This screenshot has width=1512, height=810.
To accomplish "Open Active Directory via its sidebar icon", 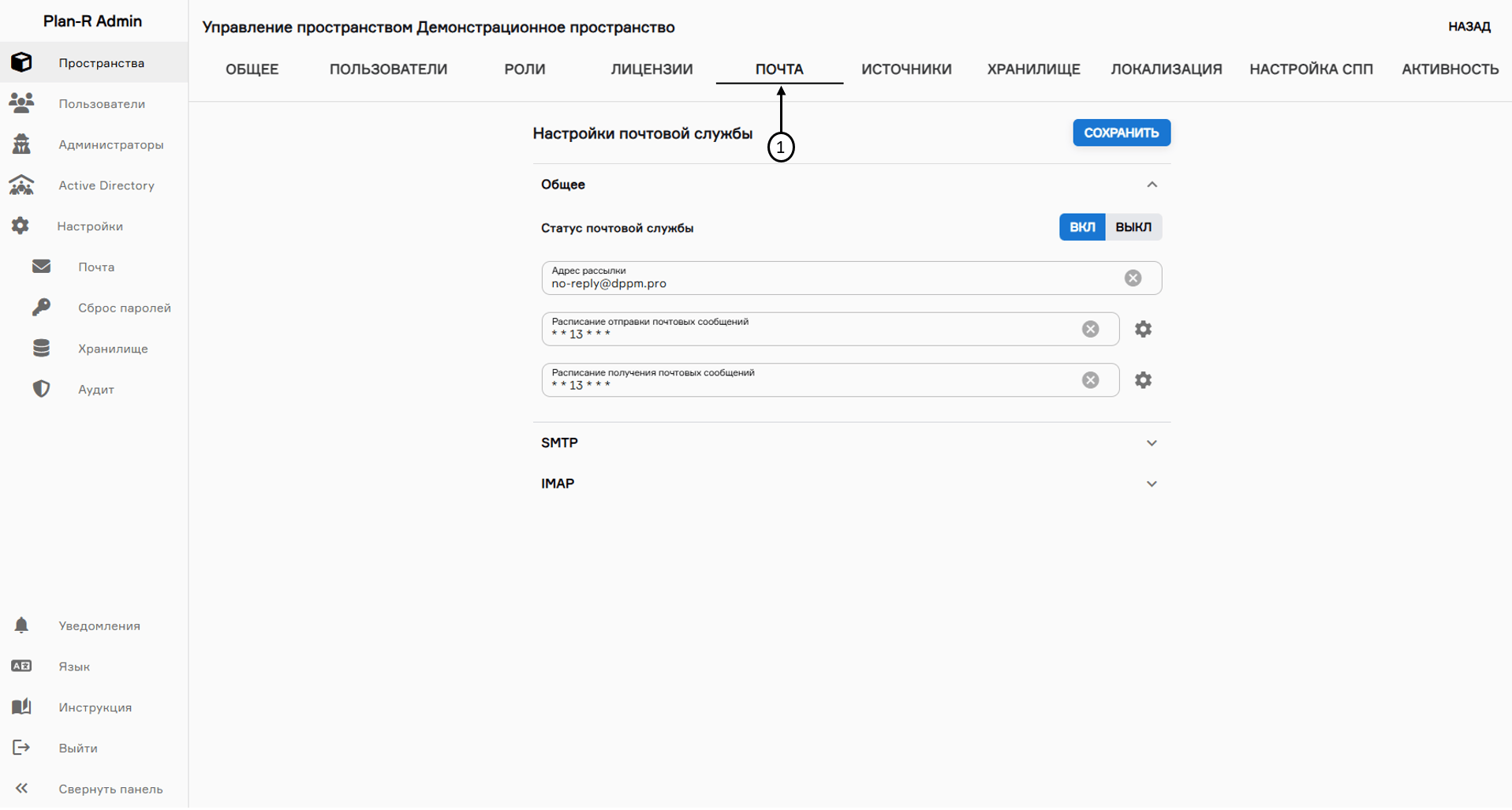I will (21, 185).
